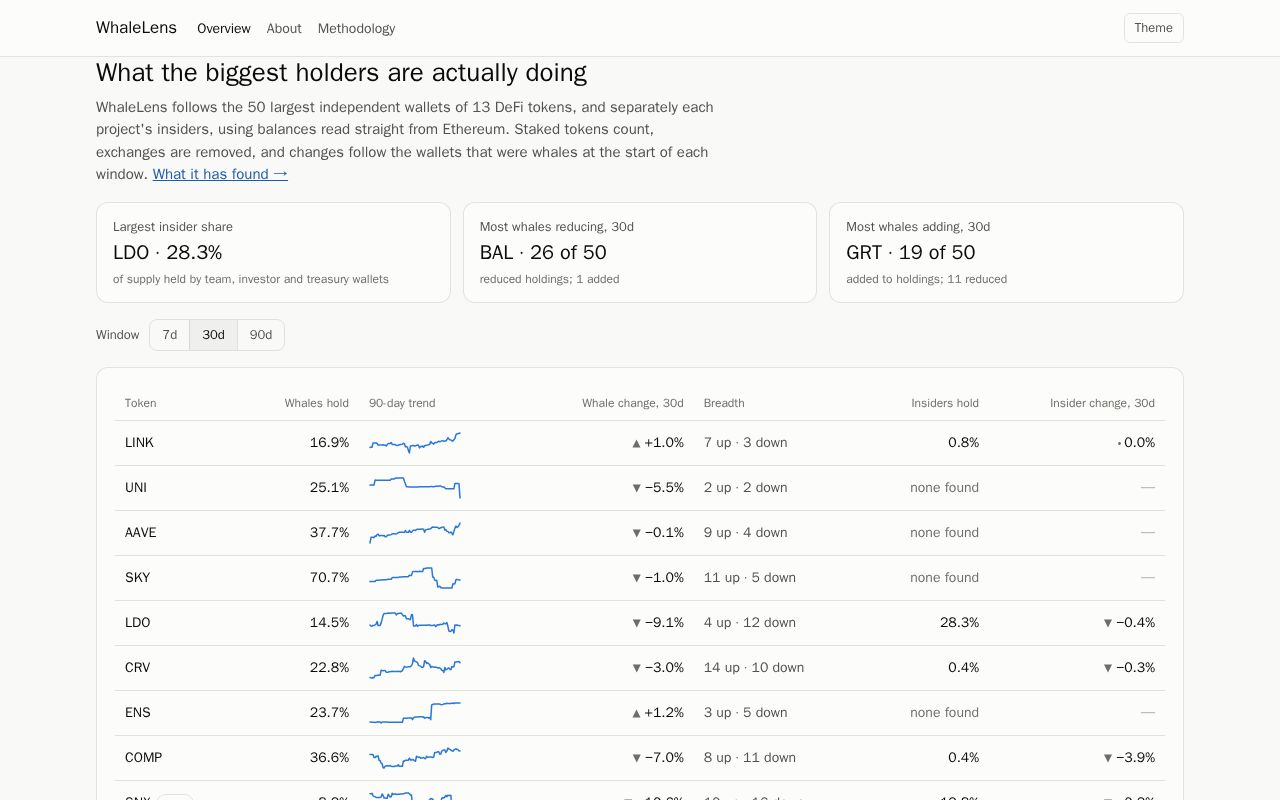Sort by the Breadth column header
The height and width of the screenshot is (800, 1280).
(724, 403)
